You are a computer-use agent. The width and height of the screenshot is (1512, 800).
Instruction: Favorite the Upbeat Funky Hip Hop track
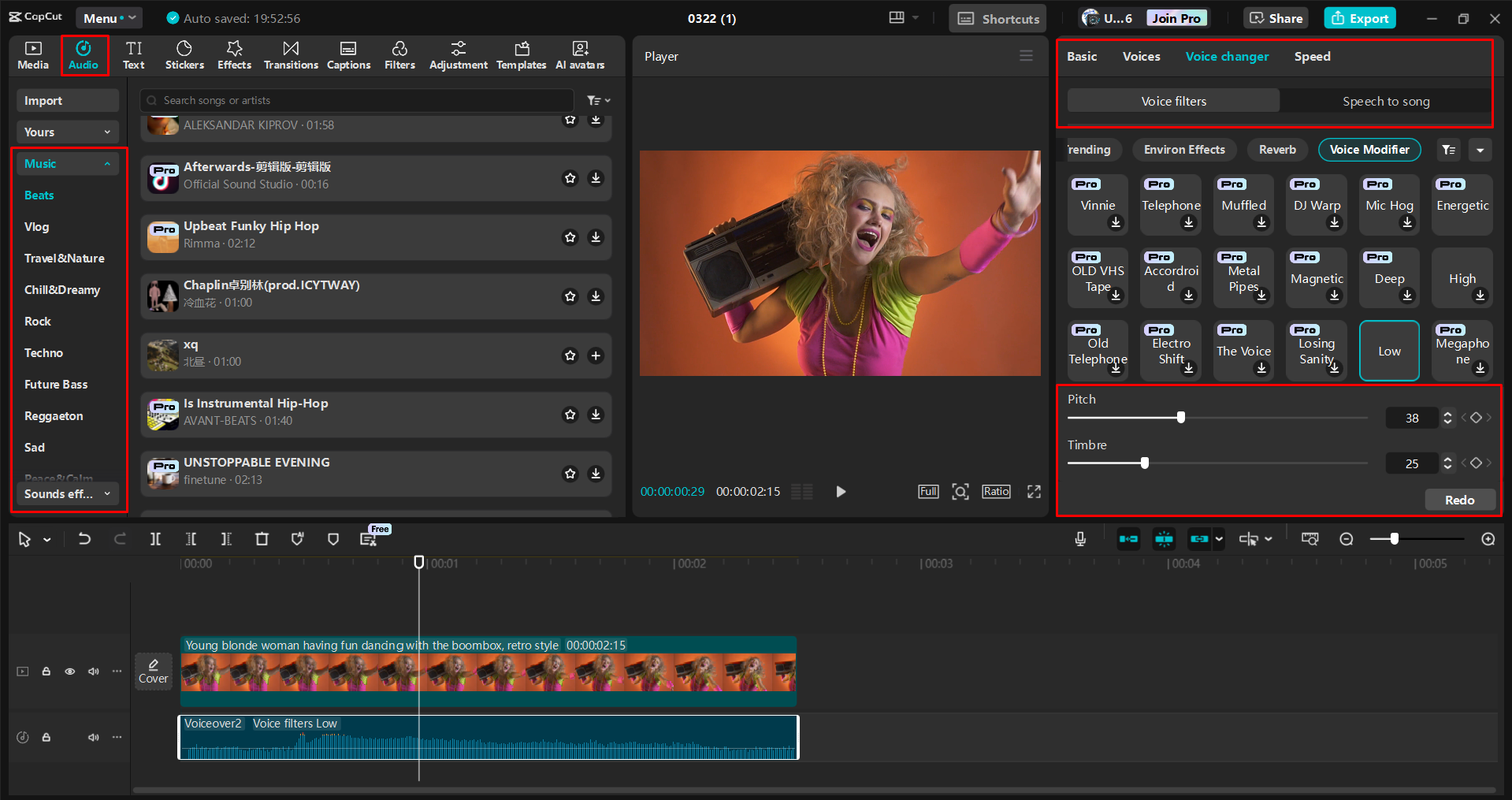pos(570,237)
